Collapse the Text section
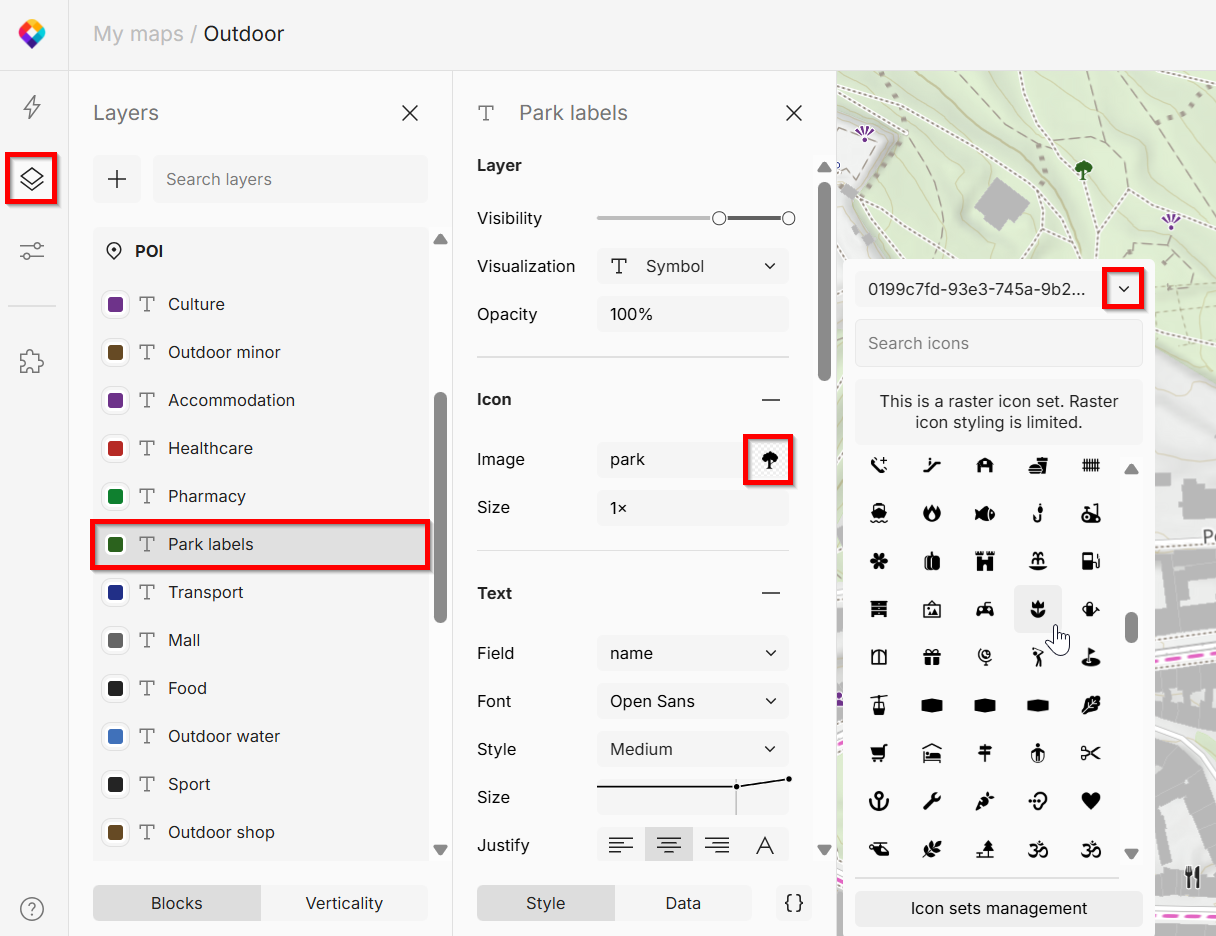Image resolution: width=1216 pixels, height=936 pixels. (x=770, y=593)
